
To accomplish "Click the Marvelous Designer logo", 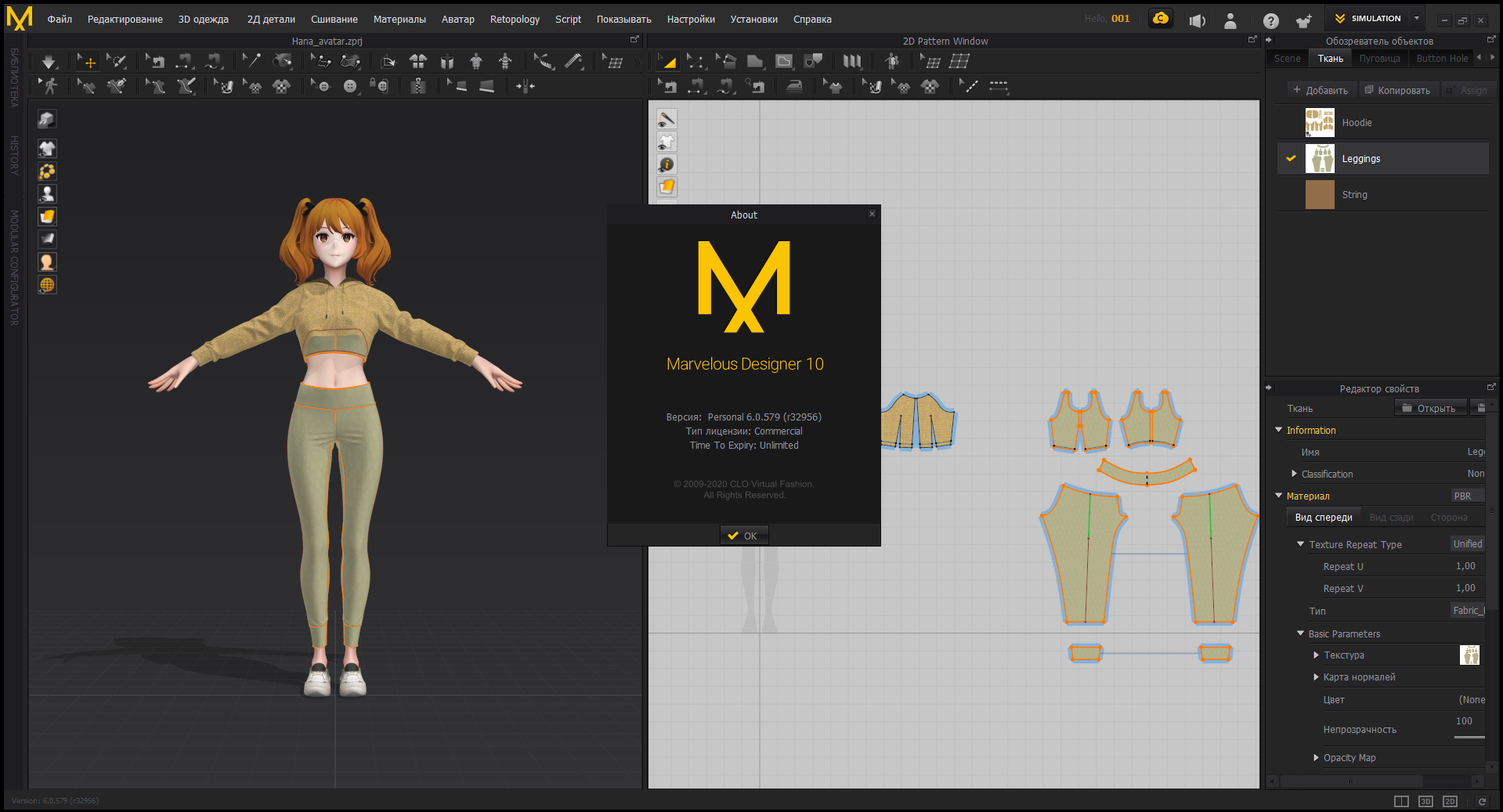I will 743,286.
